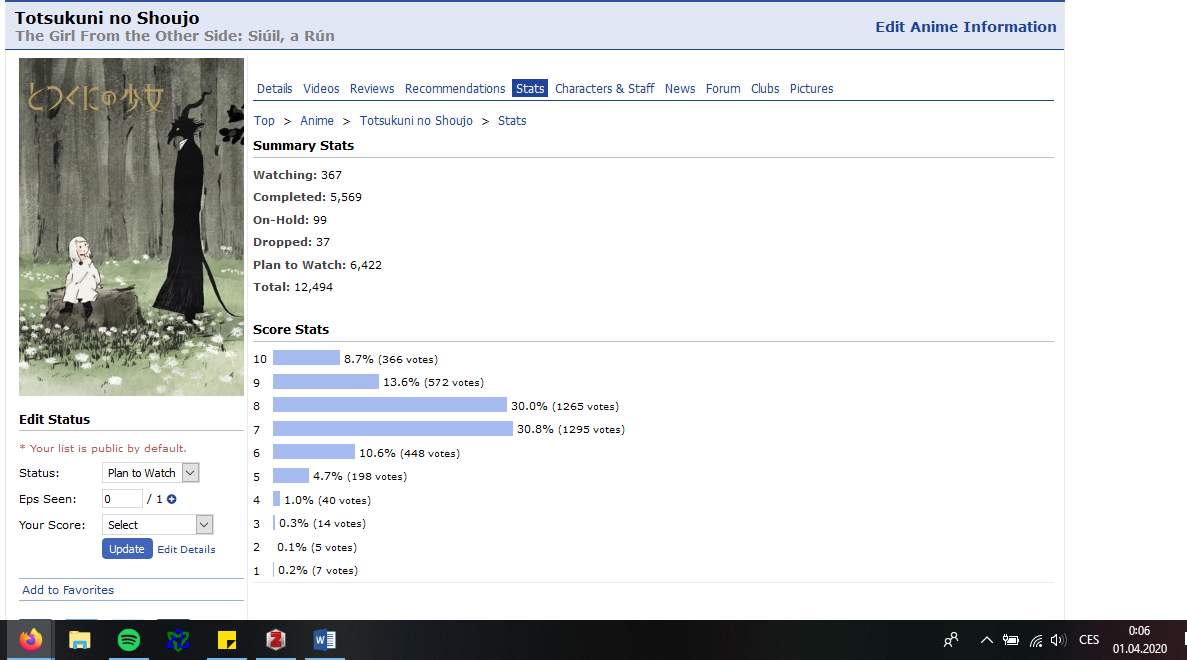Image resolution: width=1187 pixels, height=660 pixels.
Task: Launch Spotify from the taskbar
Action: click(x=129, y=640)
